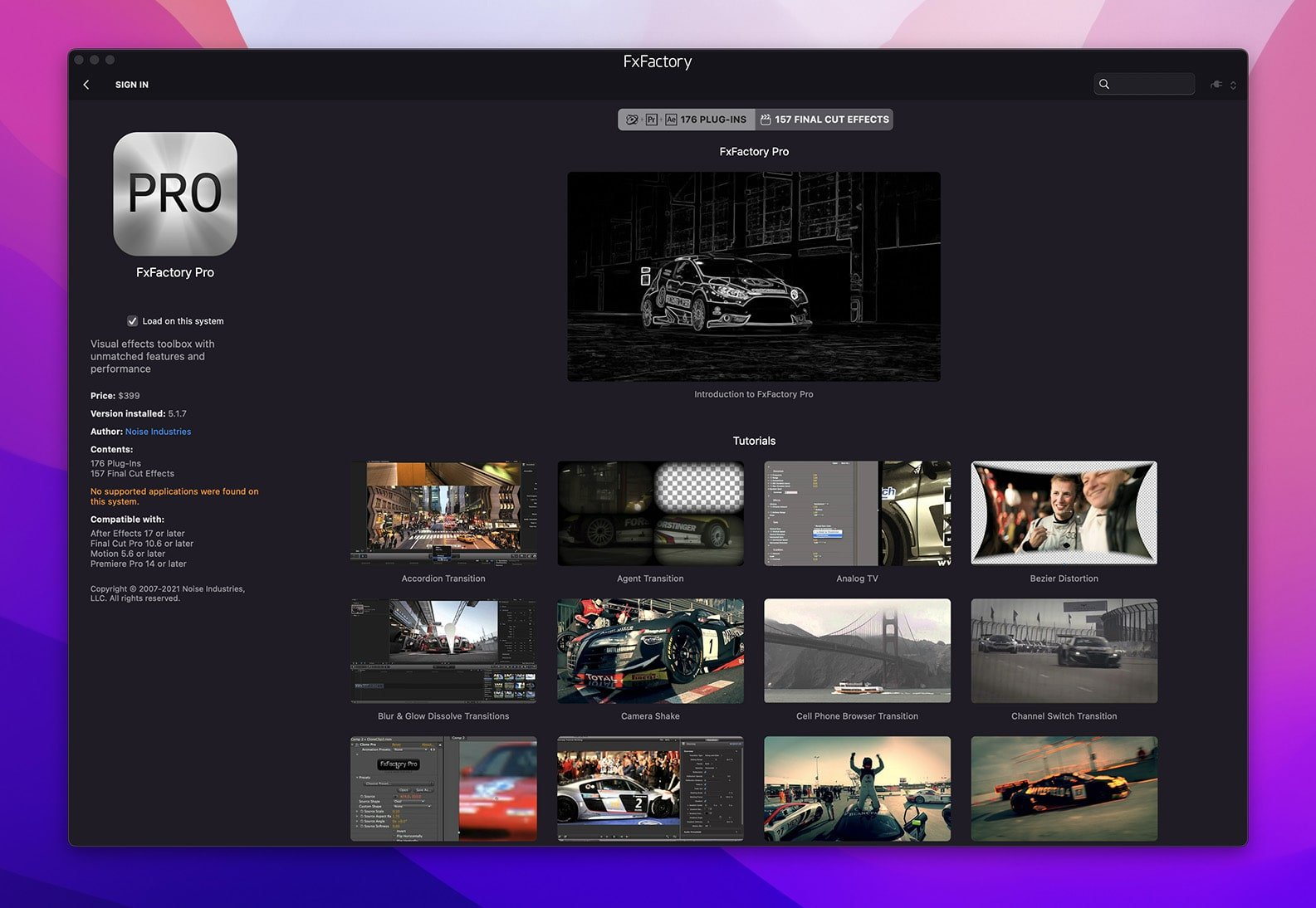1316x908 pixels.
Task: Click the FxFactory Pro app icon
Action: [x=175, y=194]
